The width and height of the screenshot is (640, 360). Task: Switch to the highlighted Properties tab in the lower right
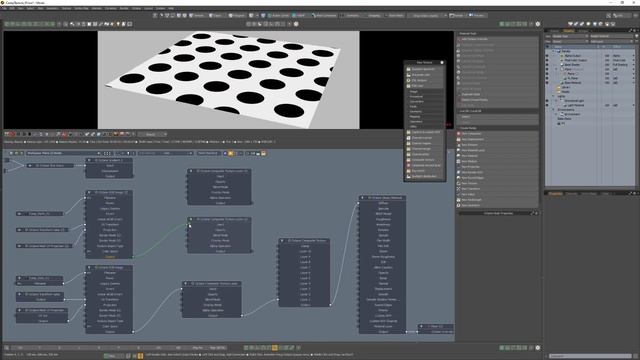pos(555,193)
